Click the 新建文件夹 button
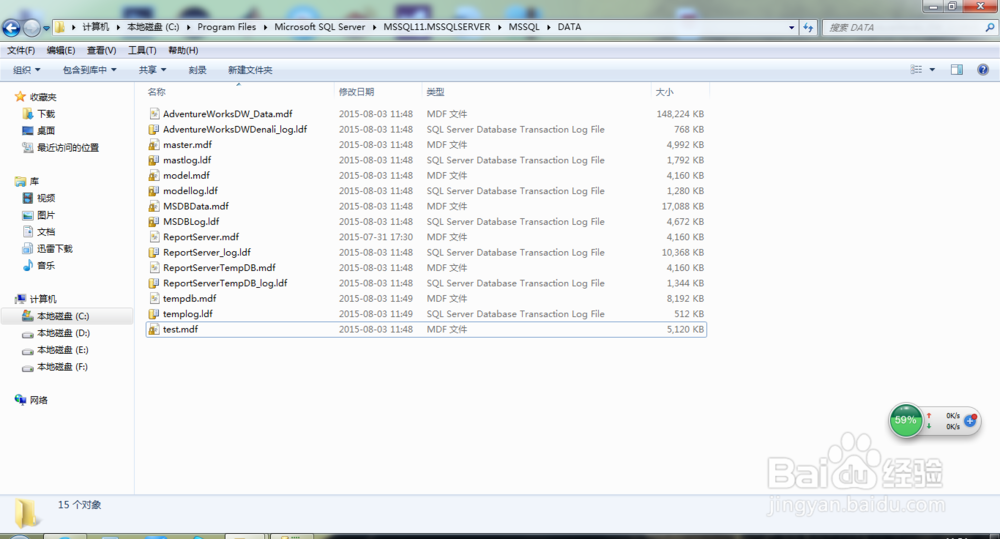 [250, 70]
